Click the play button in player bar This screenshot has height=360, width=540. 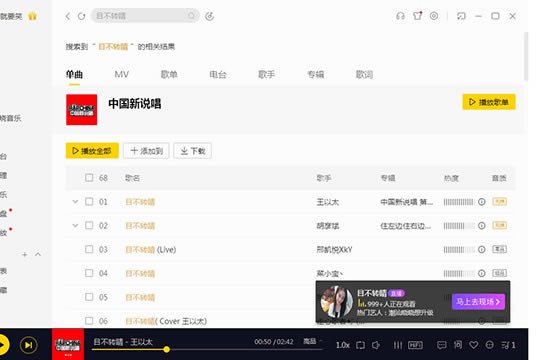click(x=2, y=345)
